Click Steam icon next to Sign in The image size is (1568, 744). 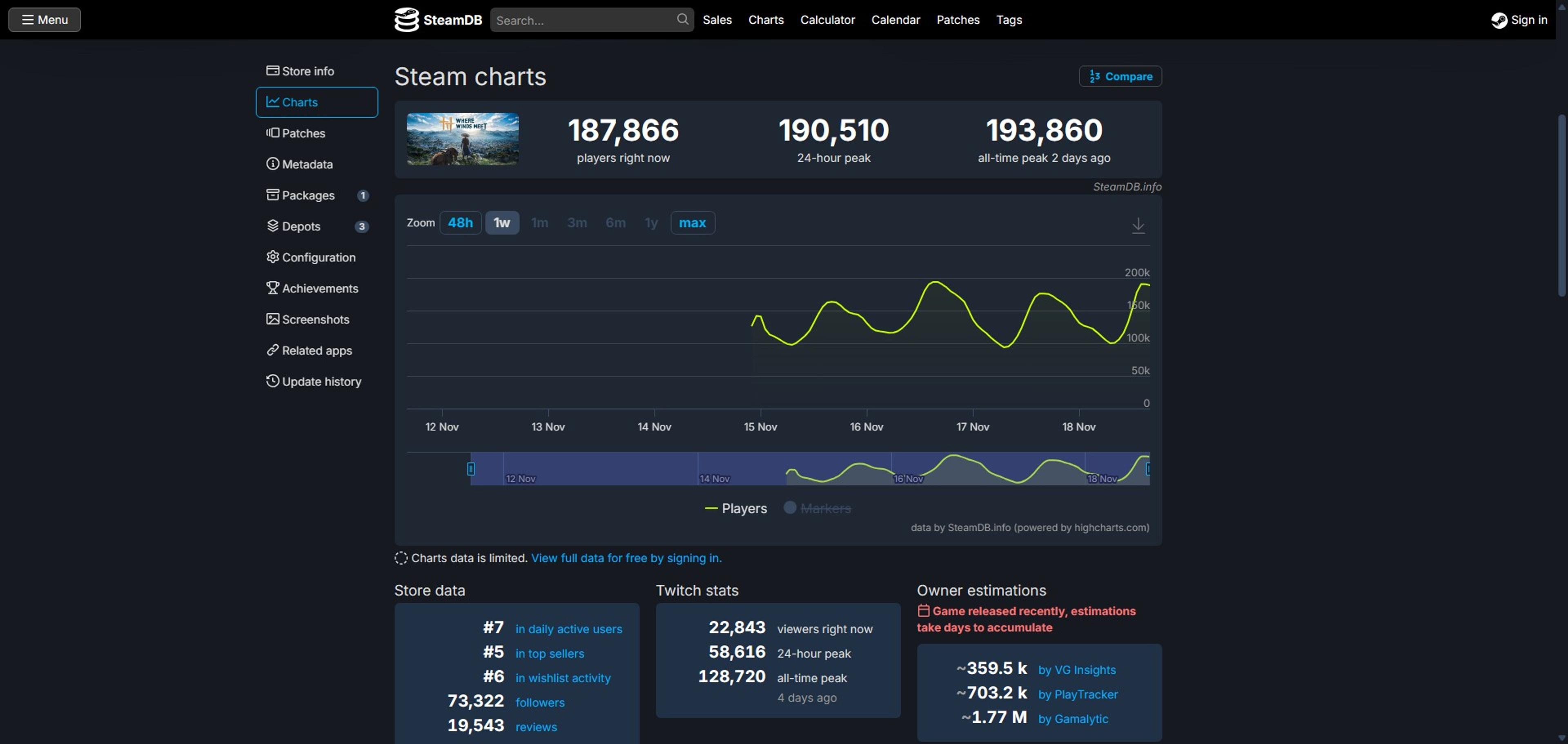tap(1499, 20)
